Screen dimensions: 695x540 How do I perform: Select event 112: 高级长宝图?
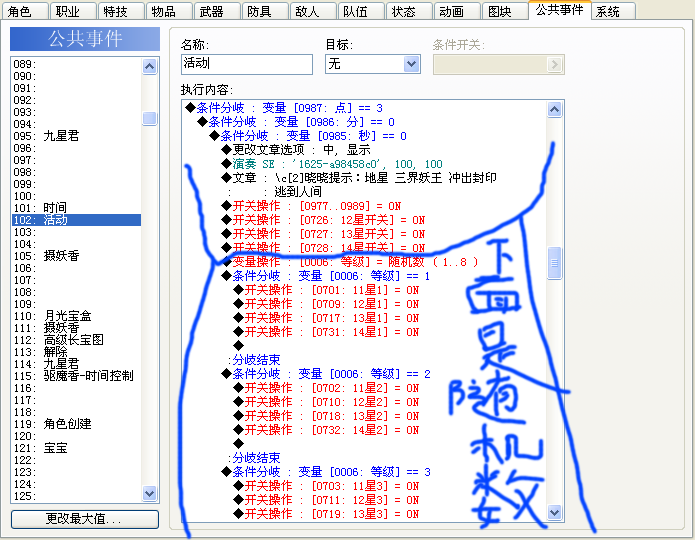(76, 340)
